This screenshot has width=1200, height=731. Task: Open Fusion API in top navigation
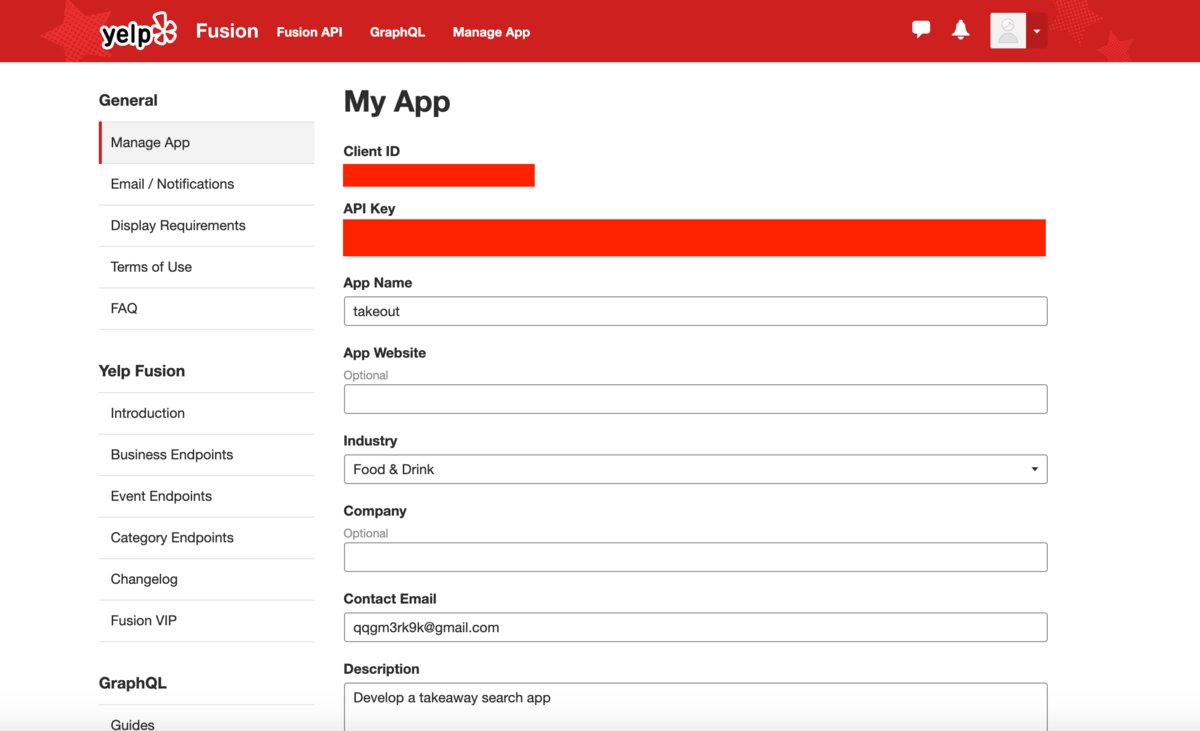pos(309,32)
